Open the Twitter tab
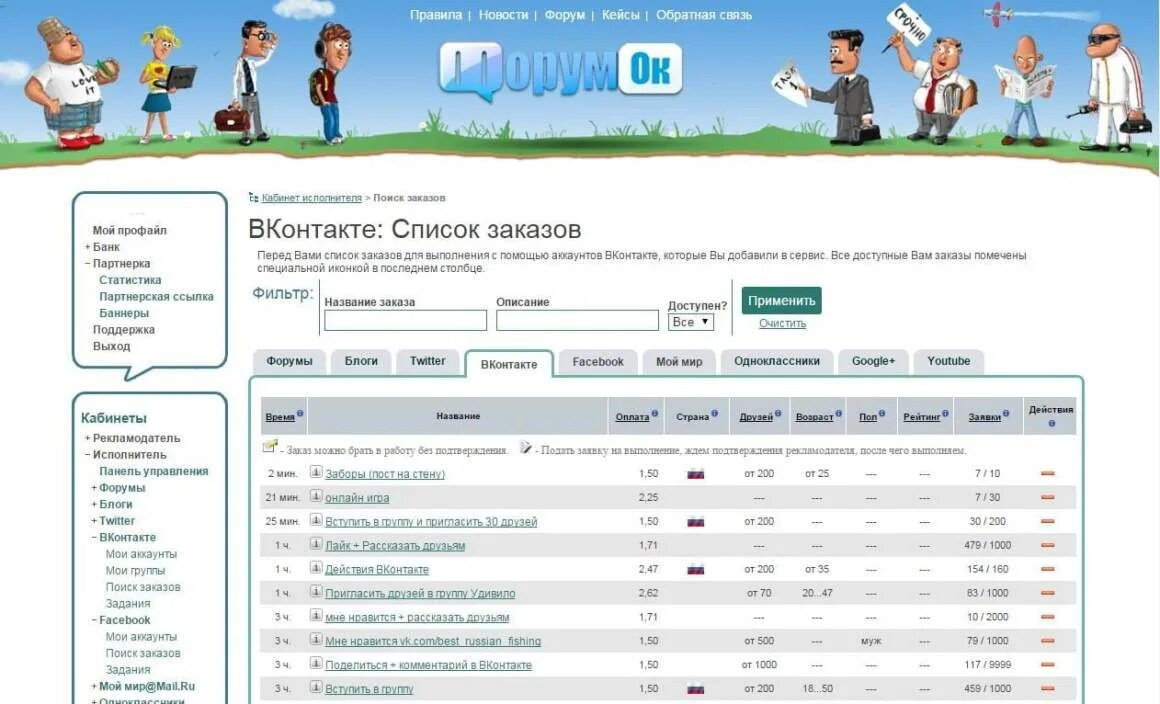This screenshot has height=704, width=1160. (428, 361)
